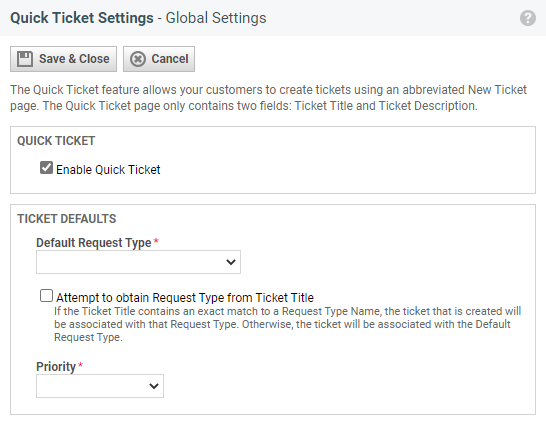Check Attempt to obtain Request Type checkbox

click(46, 296)
